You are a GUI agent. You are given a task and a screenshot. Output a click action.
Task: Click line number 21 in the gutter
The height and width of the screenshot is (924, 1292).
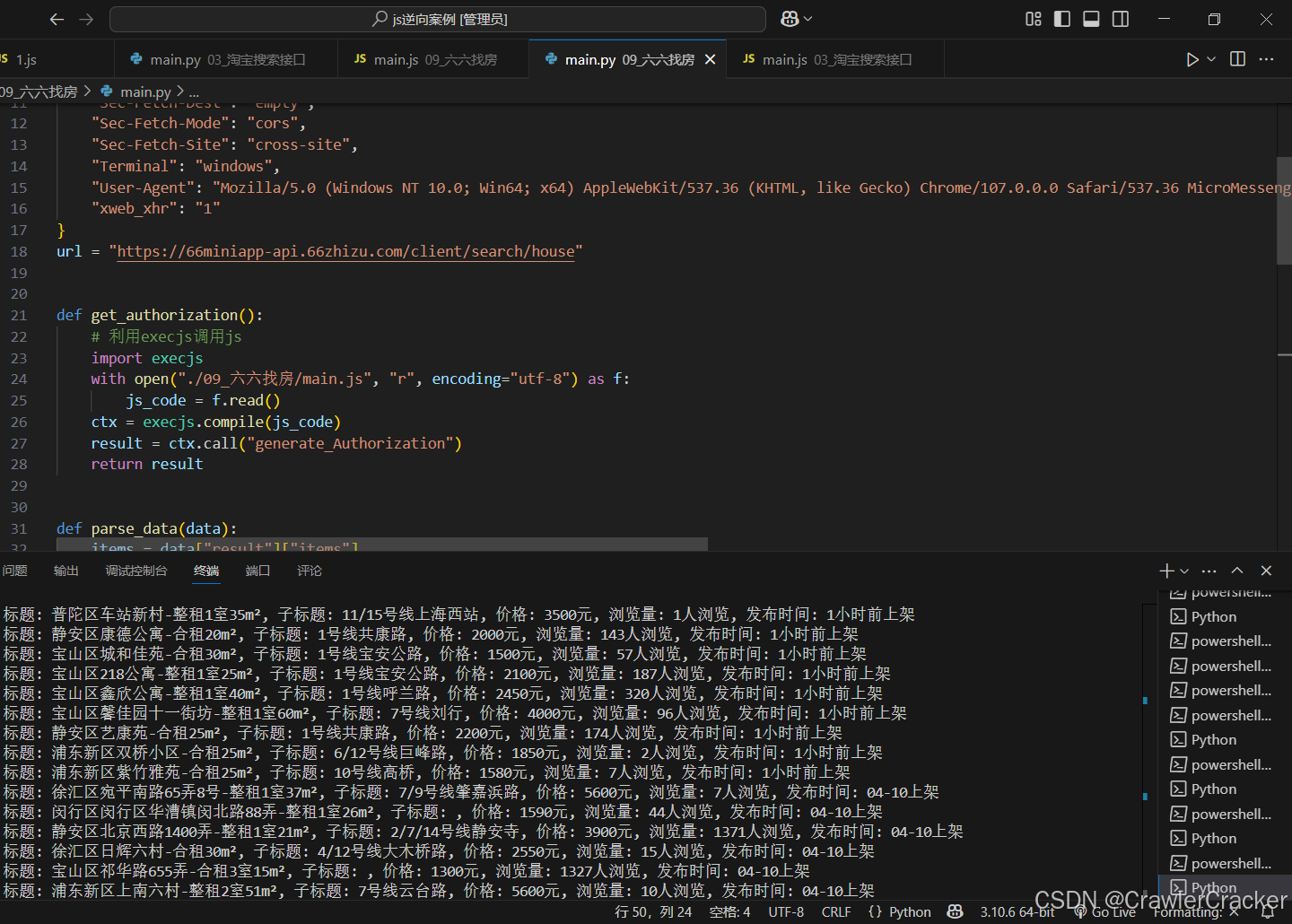[x=19, y=315]
